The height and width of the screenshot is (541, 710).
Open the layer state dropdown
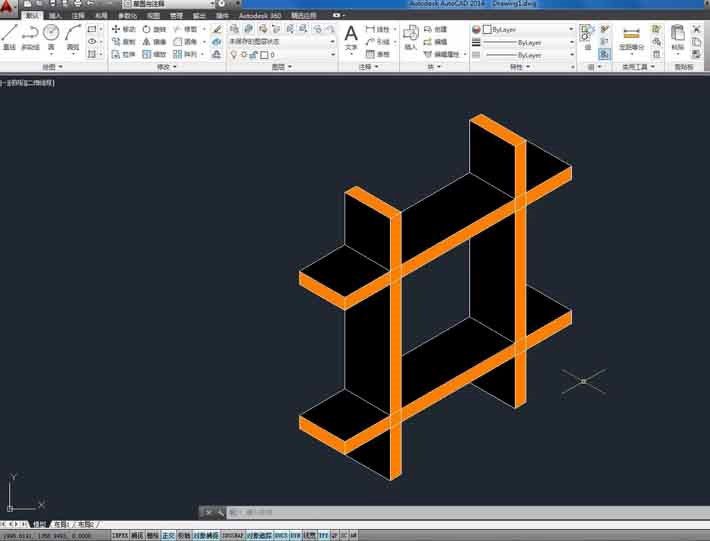tap(282, 42)
